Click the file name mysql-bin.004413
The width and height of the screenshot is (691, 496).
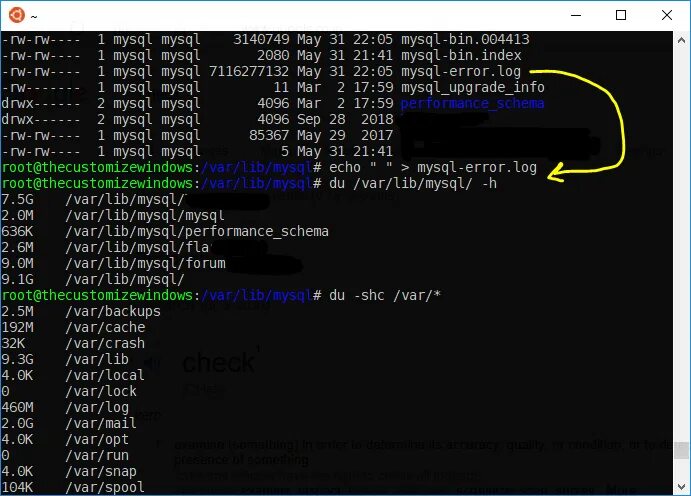point(465,39)
